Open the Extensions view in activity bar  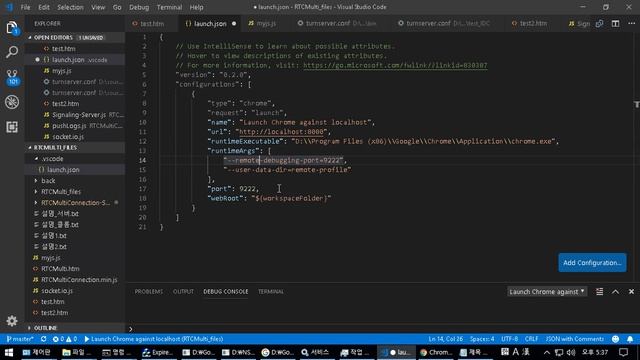(x=12, y=127)
